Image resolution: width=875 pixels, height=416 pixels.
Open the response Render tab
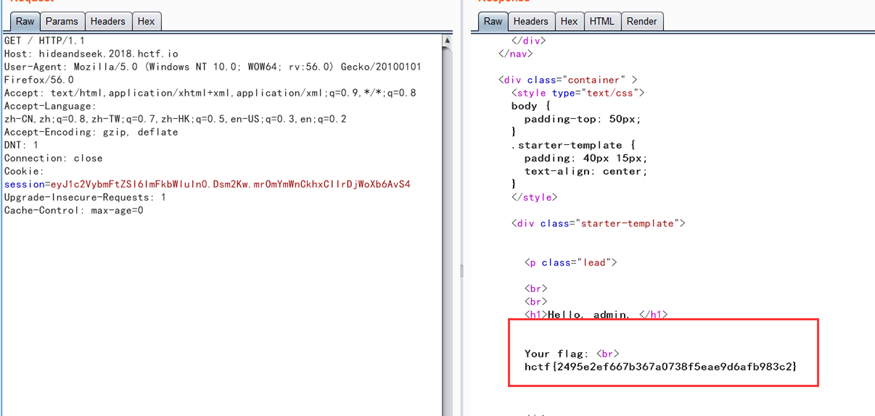tap(641, 21)
